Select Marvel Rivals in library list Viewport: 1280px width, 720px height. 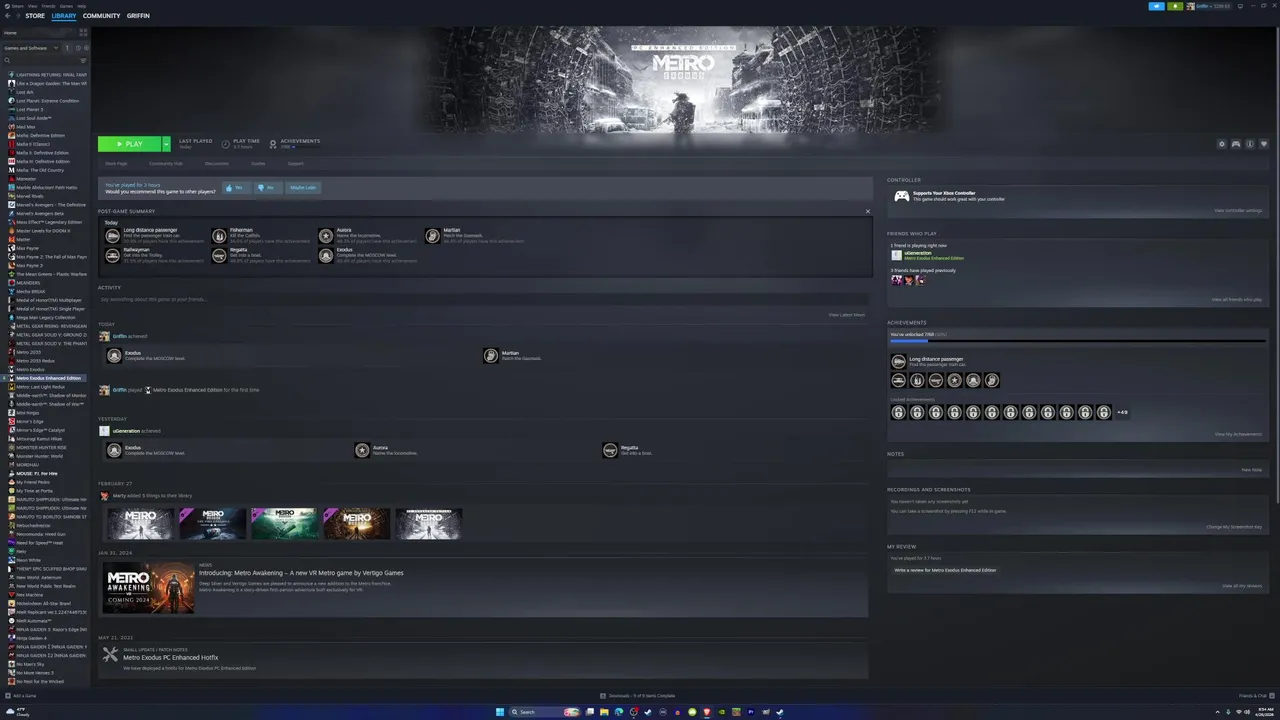[x=29, y=196]
